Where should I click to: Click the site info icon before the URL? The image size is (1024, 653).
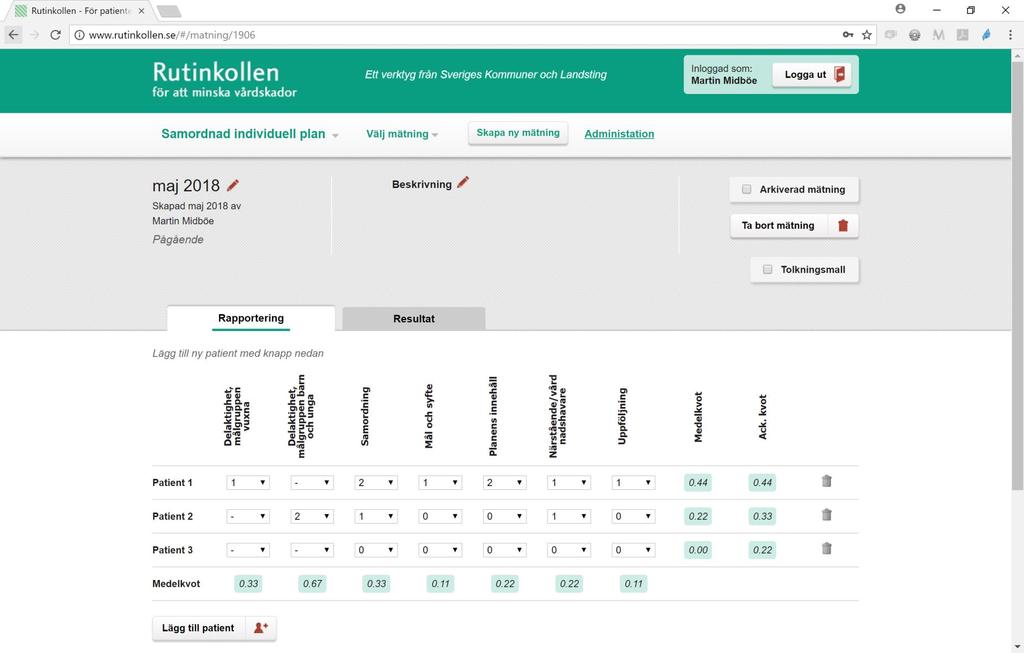point(79,35)
